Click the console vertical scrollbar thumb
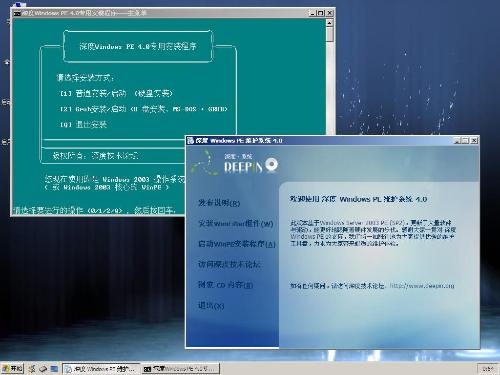The image size is (500, 375). 330,34
